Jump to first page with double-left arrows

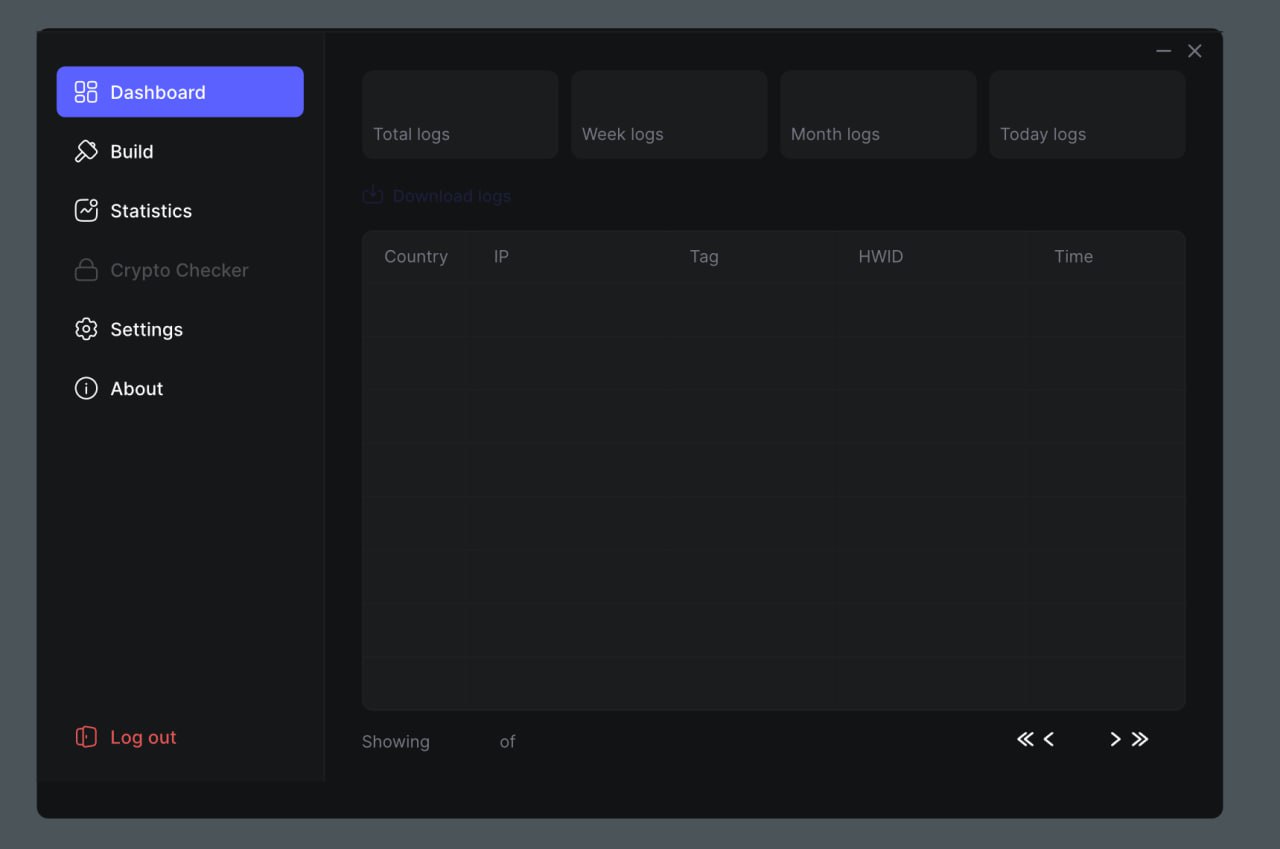tap(1025, 739)
